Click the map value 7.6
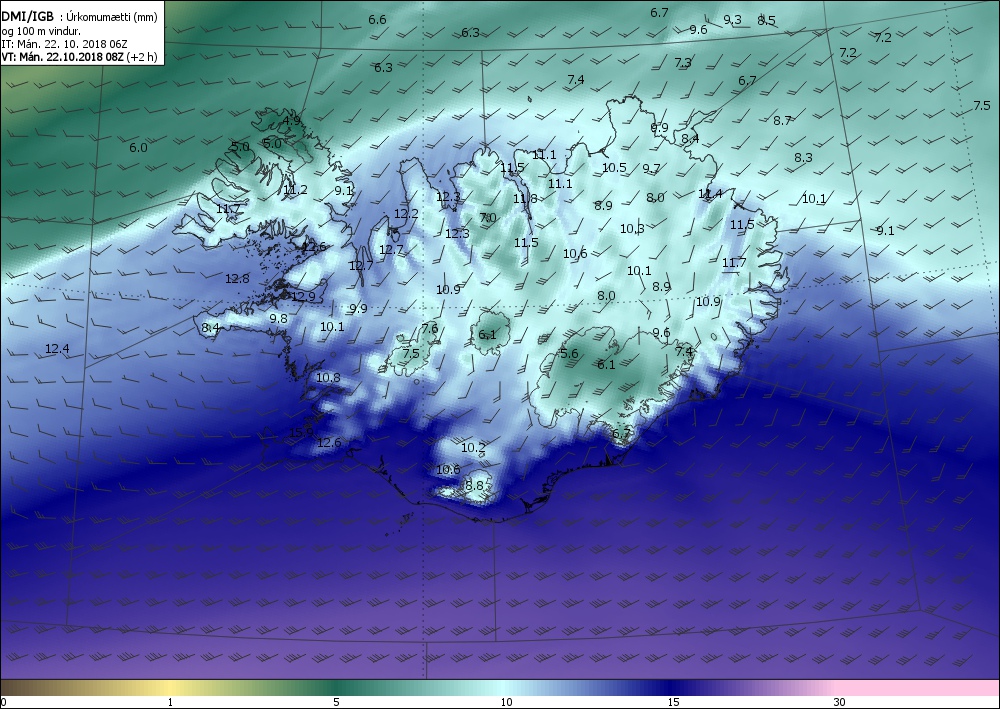Viewport: 1000px width, 709px height. pos(430,328)
